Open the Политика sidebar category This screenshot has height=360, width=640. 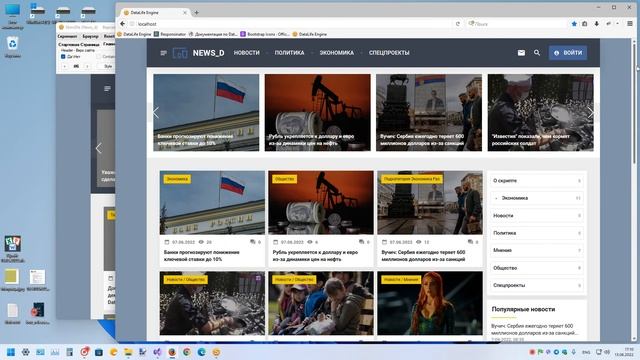click(537, 233)
